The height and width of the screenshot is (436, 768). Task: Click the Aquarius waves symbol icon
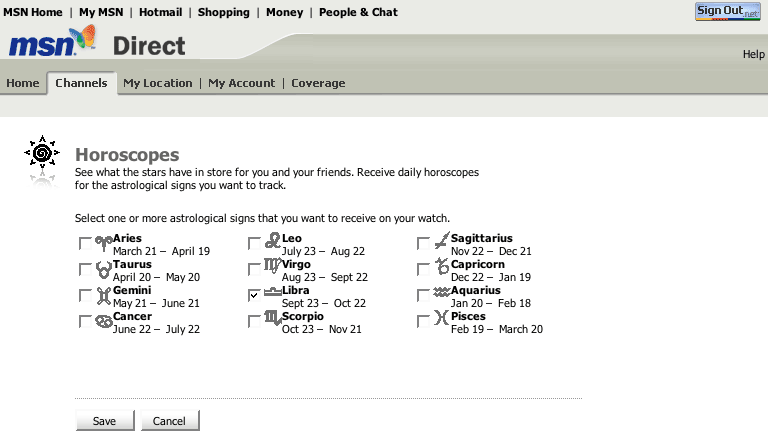click(x=441, y=292)
